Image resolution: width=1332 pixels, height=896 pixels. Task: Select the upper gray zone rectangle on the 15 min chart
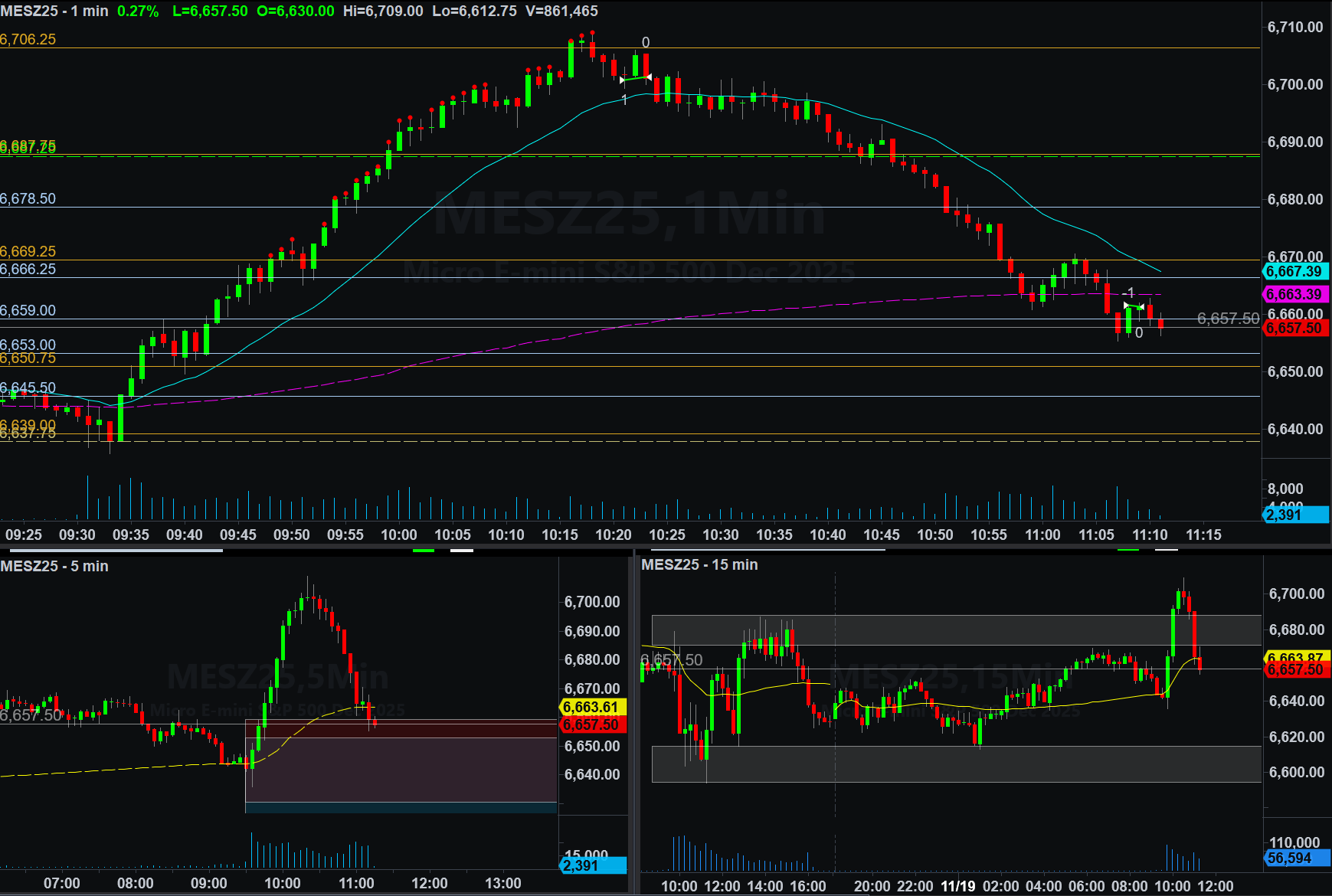click(x=956, y=629)
